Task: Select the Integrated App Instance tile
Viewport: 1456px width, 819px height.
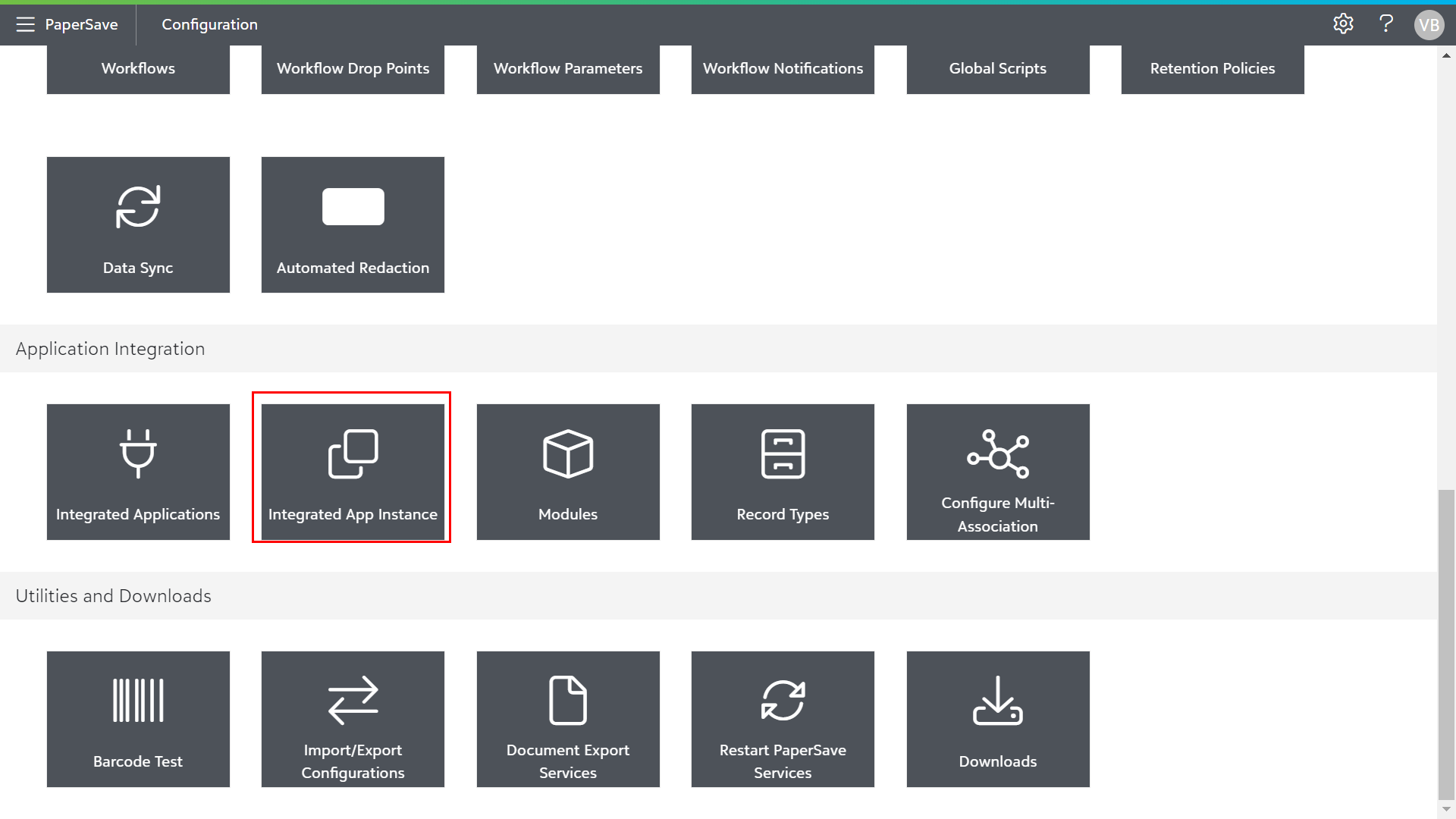Action: click(x=353, y=472)
